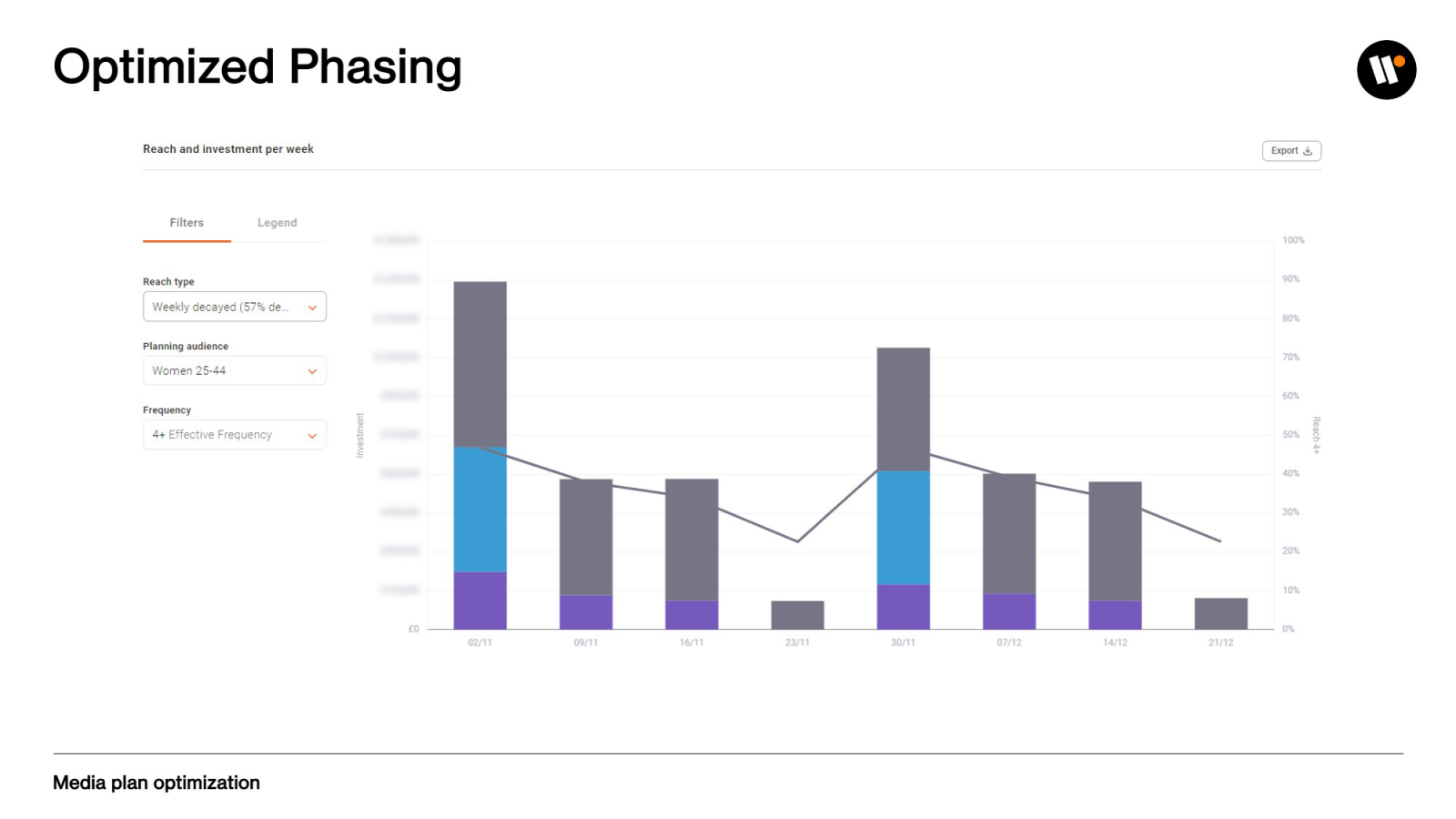Click the grey segment of 09/11 bar

click(x=585, y=537)
